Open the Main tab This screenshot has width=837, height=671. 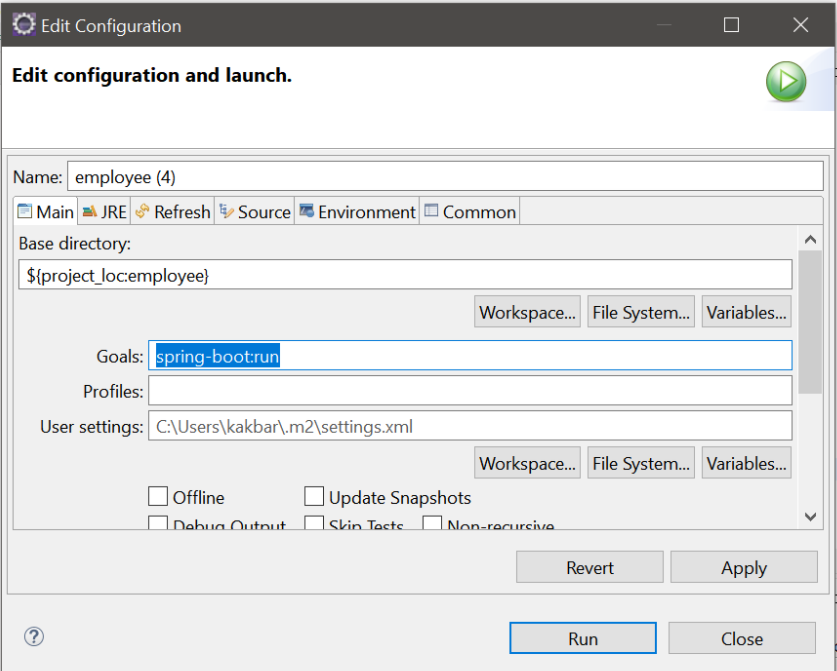pos(46,212)
